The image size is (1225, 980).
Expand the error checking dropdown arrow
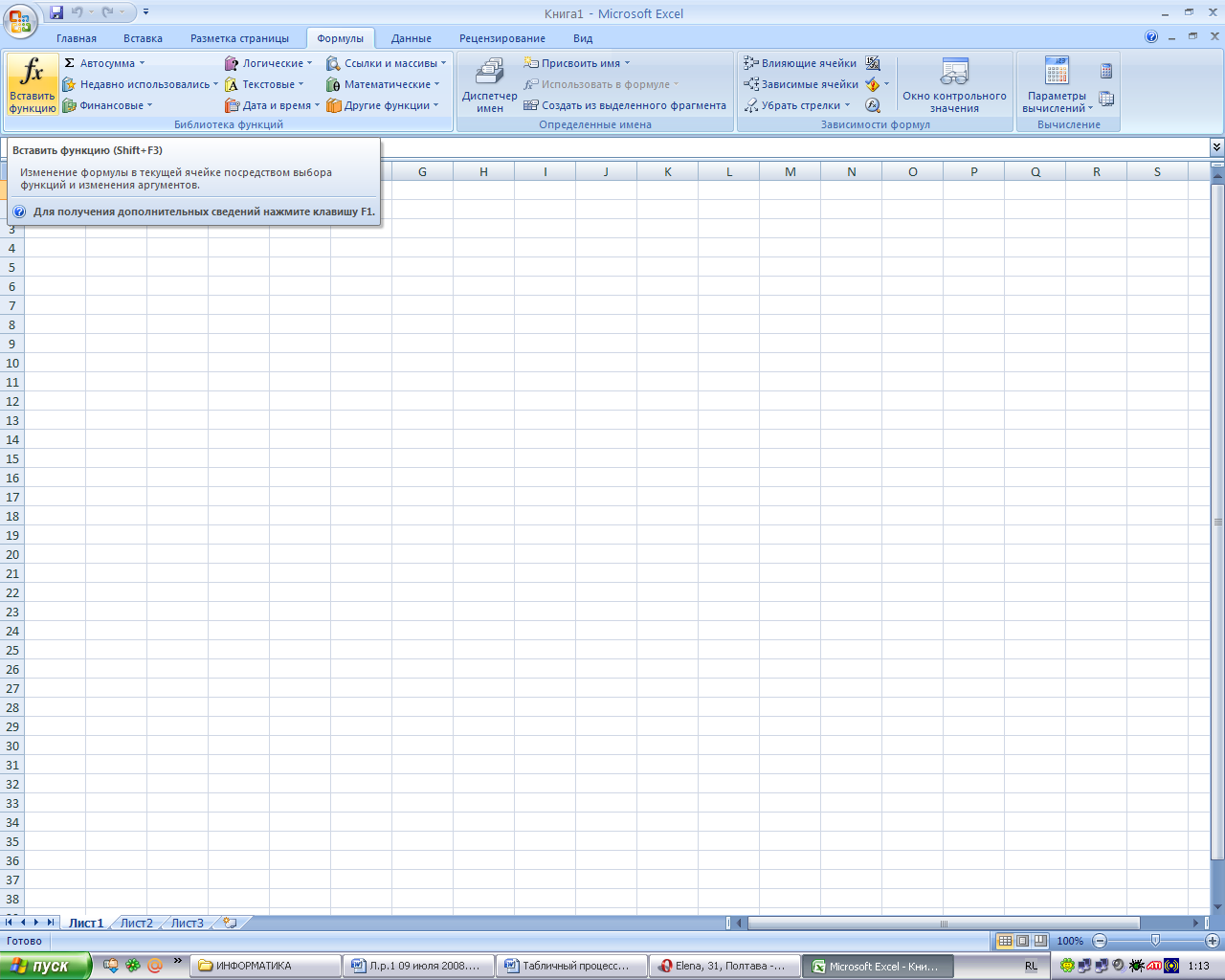coord(887,84)
